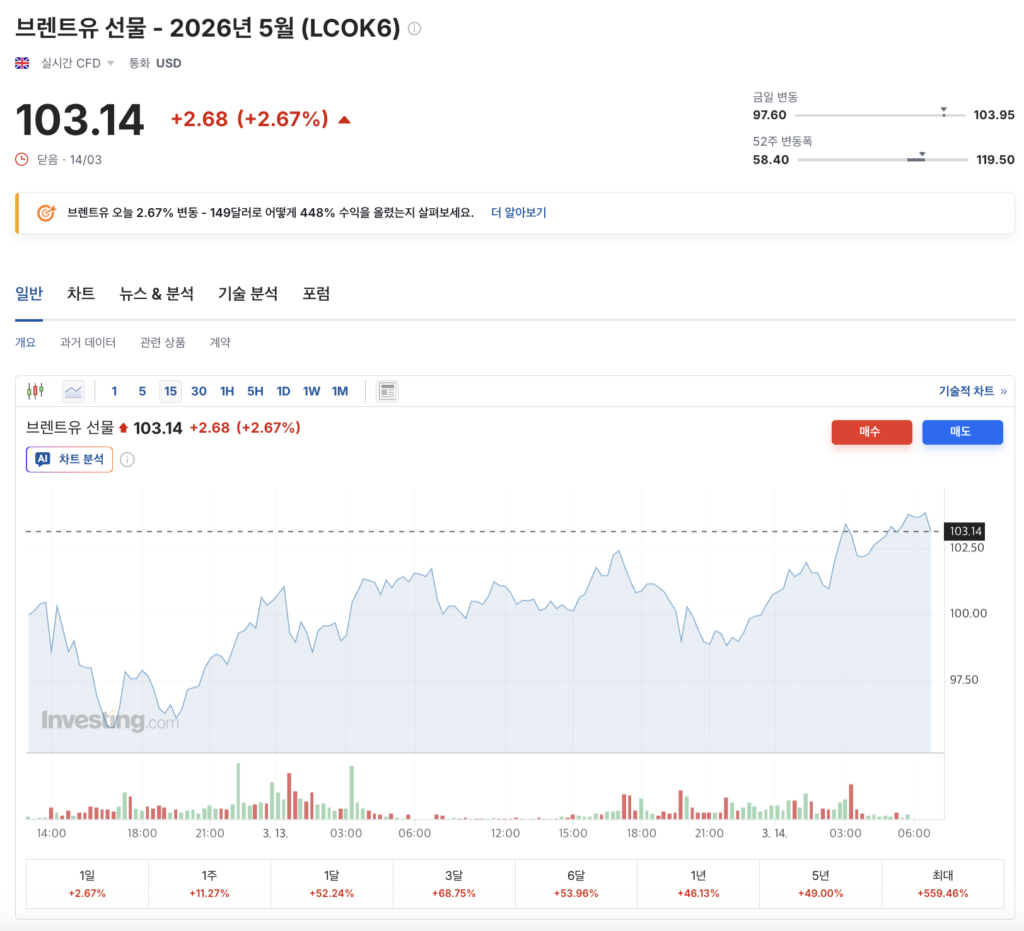Screen dimensions: 1024x931
Task: Switch to candlestick chart type icon
Action: [x=35, y=391]
